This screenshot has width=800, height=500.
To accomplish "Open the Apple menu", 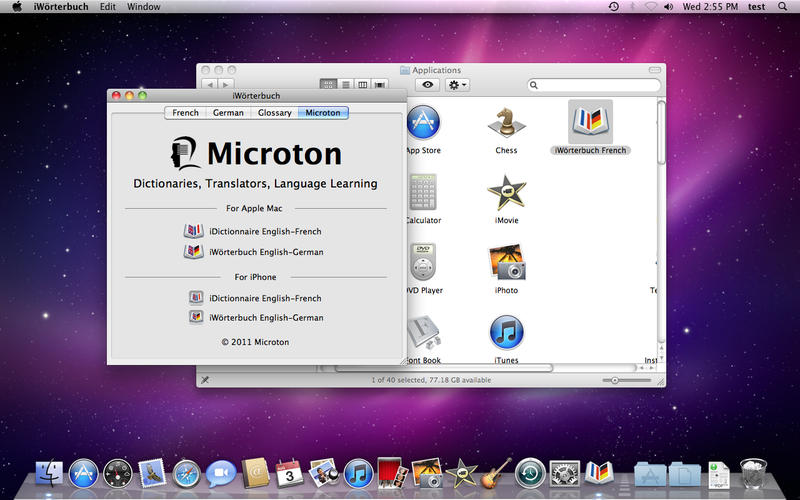I will point(17,7).
